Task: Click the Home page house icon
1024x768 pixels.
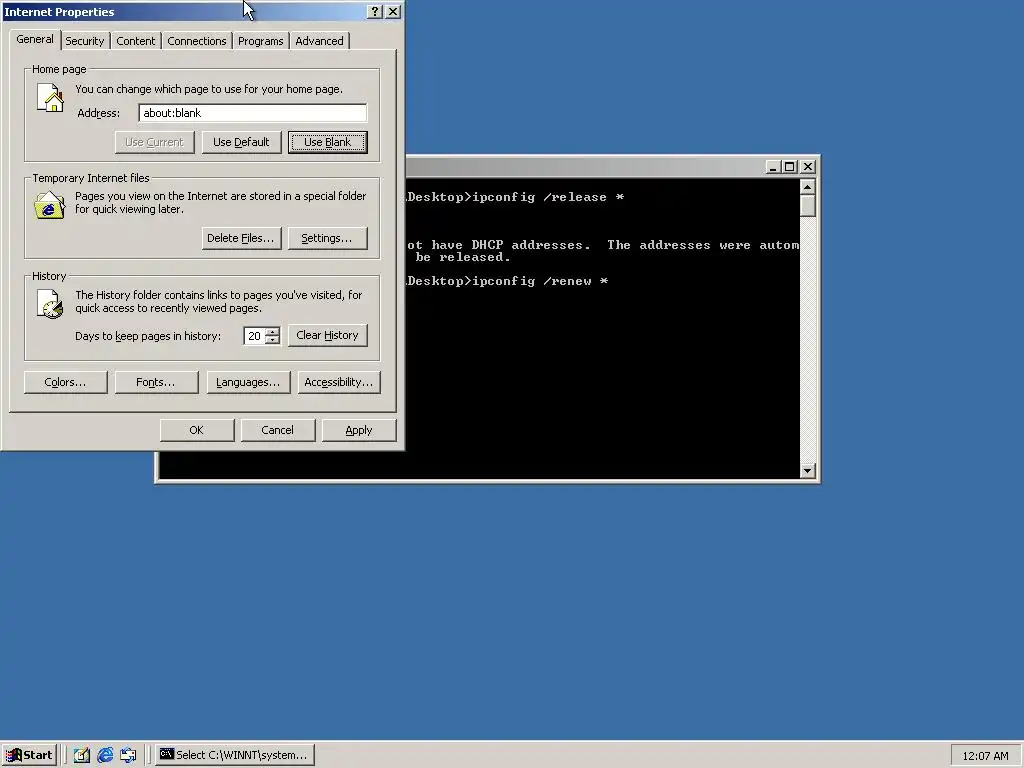Action: coord(50,99)
